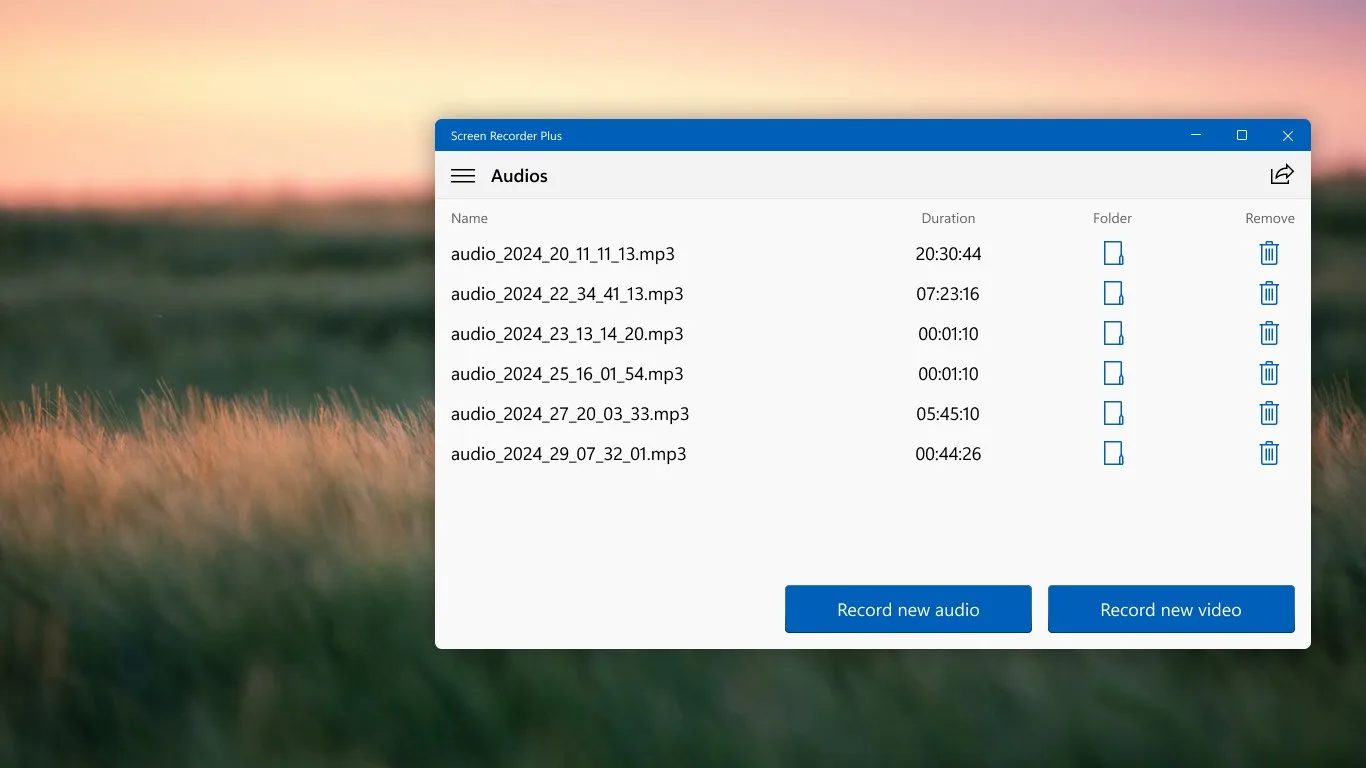Click the Folder column header
The height and width of the screenshot is (768, 1366).
(x=1112, y=218)
